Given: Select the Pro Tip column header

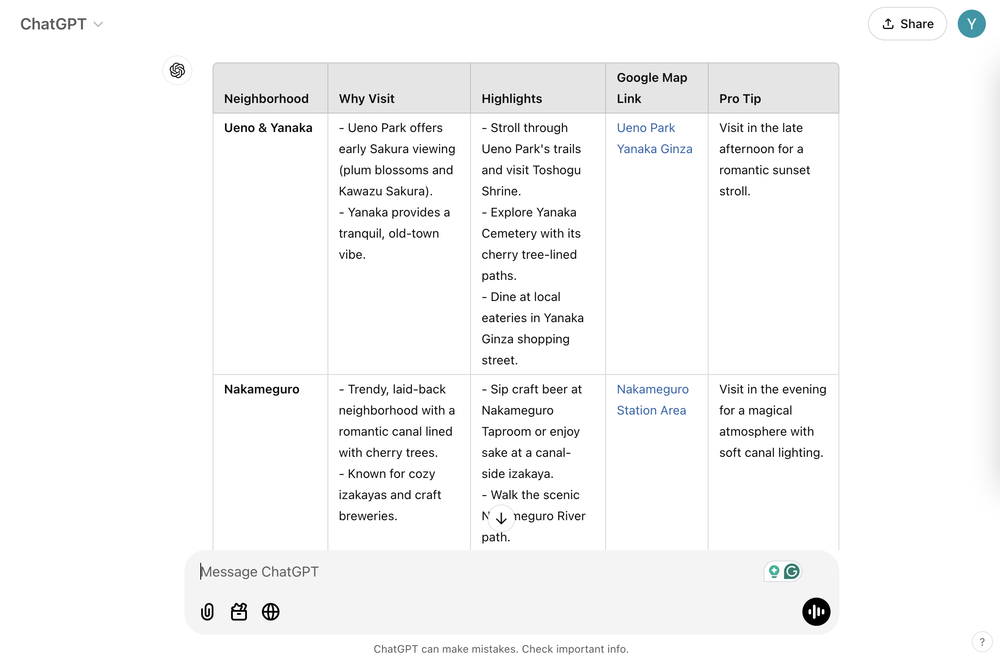Looking at the screenshot, I should (740, 98).
